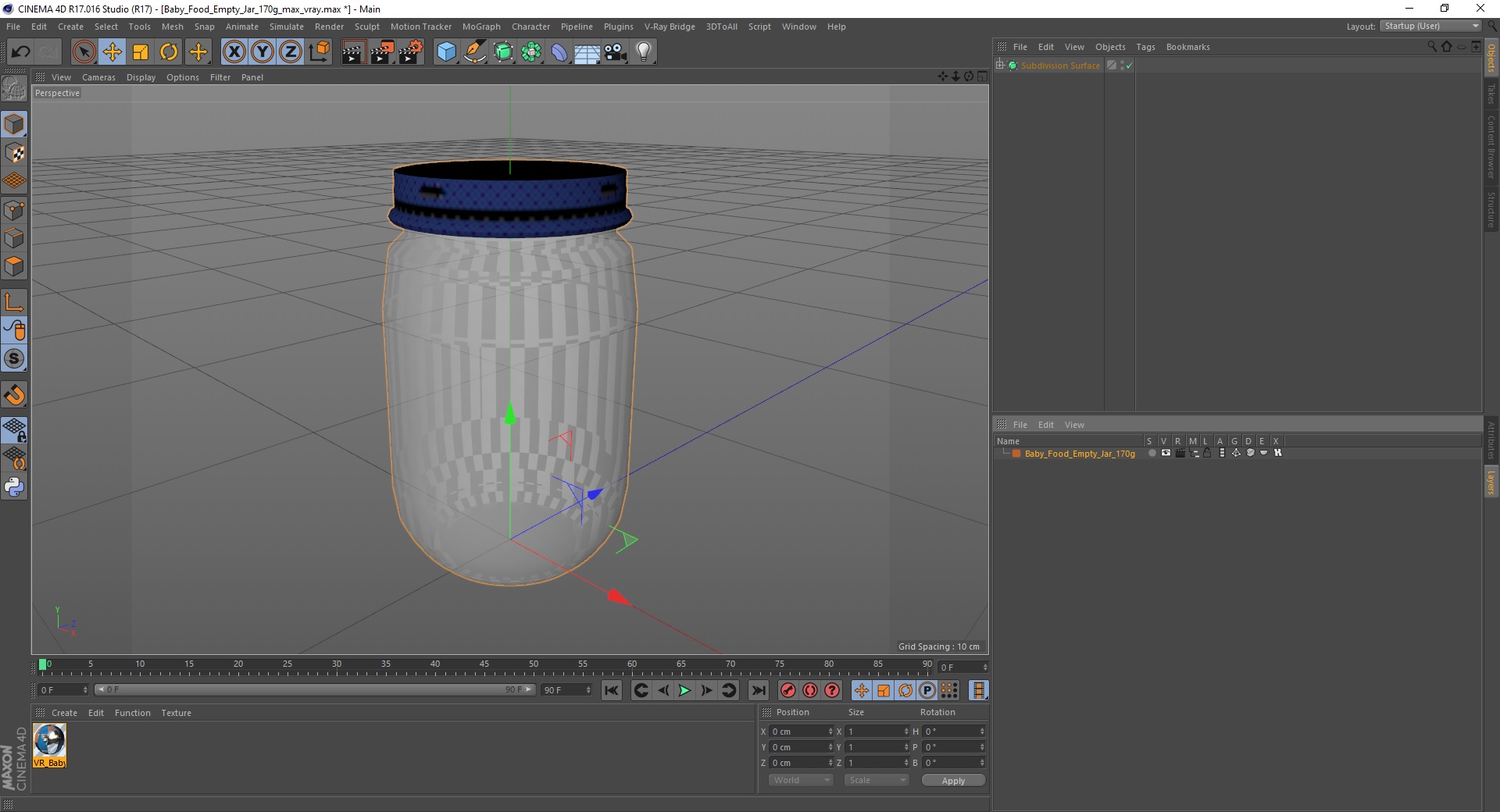Open Edit Render Settings
This screenshot has height=812, width=1500.
click(411, 52)
